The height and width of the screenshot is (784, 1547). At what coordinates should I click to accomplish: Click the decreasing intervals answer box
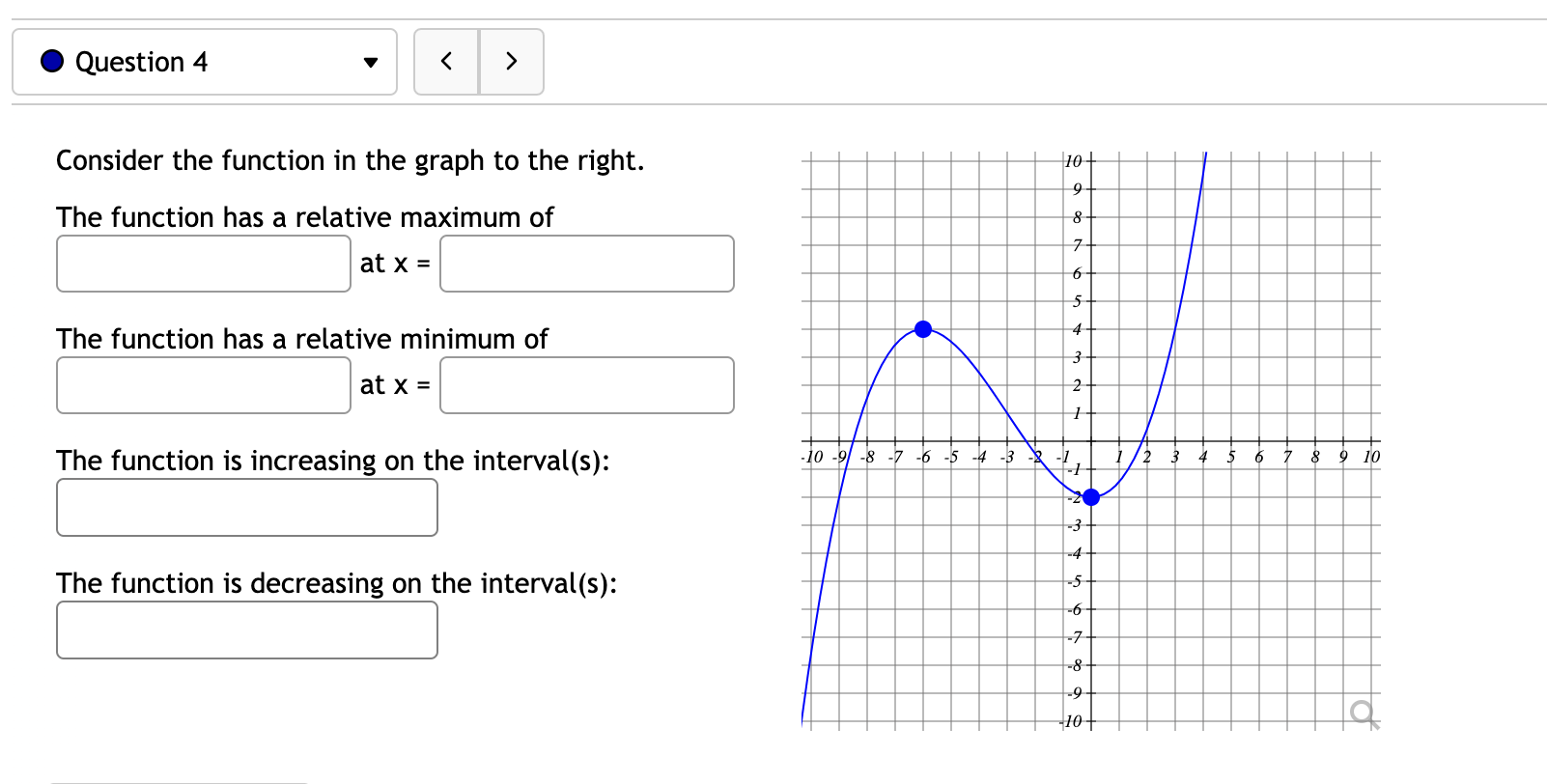247,630
